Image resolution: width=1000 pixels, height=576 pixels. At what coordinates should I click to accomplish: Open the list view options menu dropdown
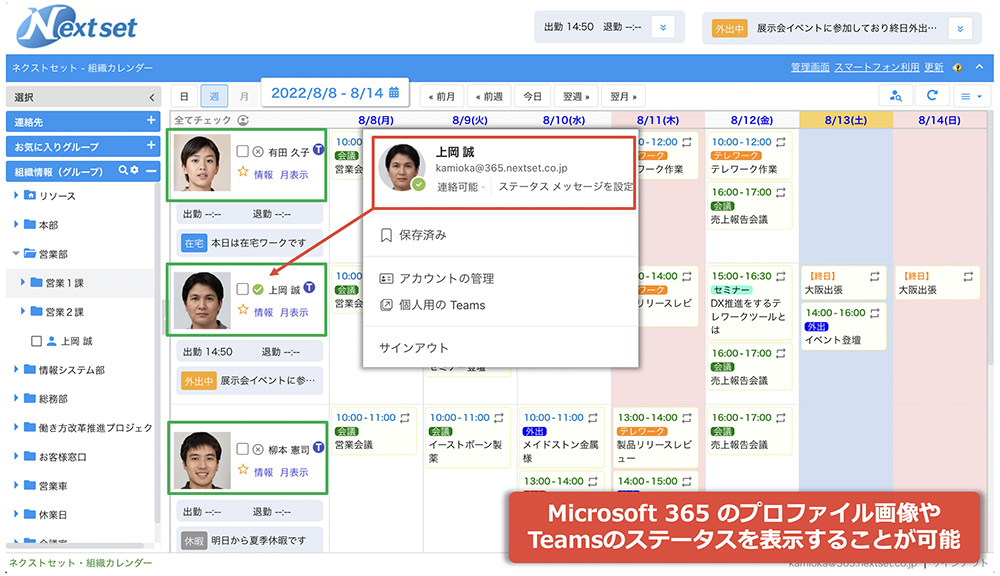(971, 96)
